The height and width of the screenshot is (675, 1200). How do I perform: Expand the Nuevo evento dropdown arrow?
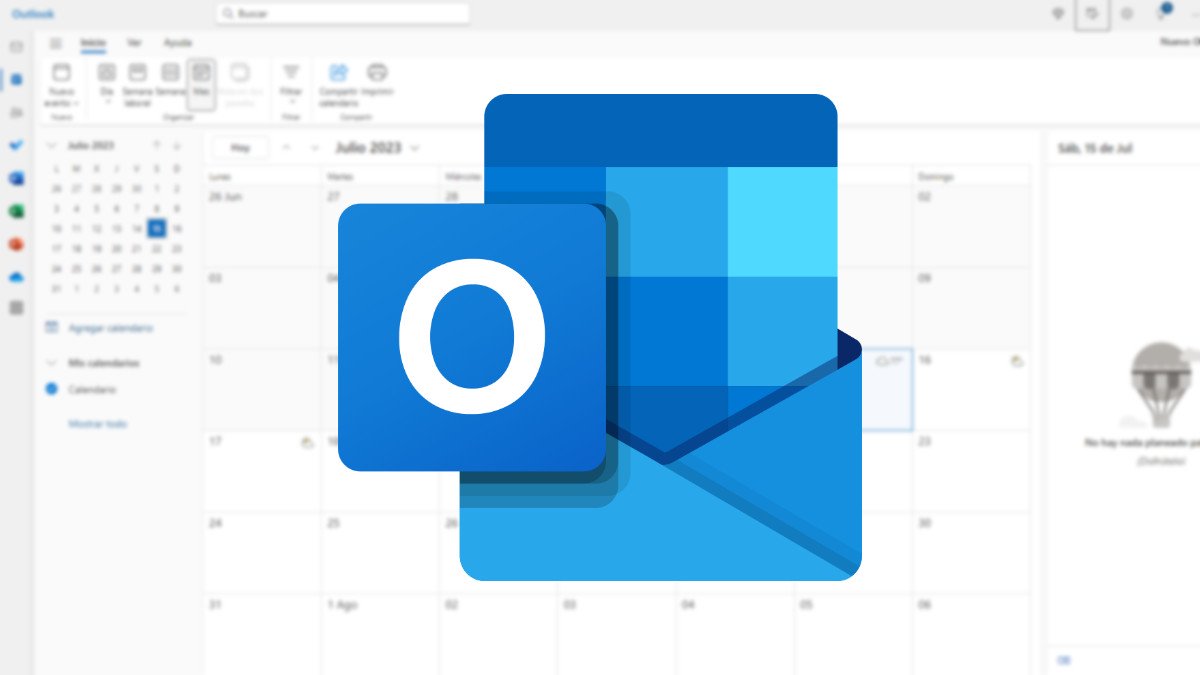pos(76,102)
